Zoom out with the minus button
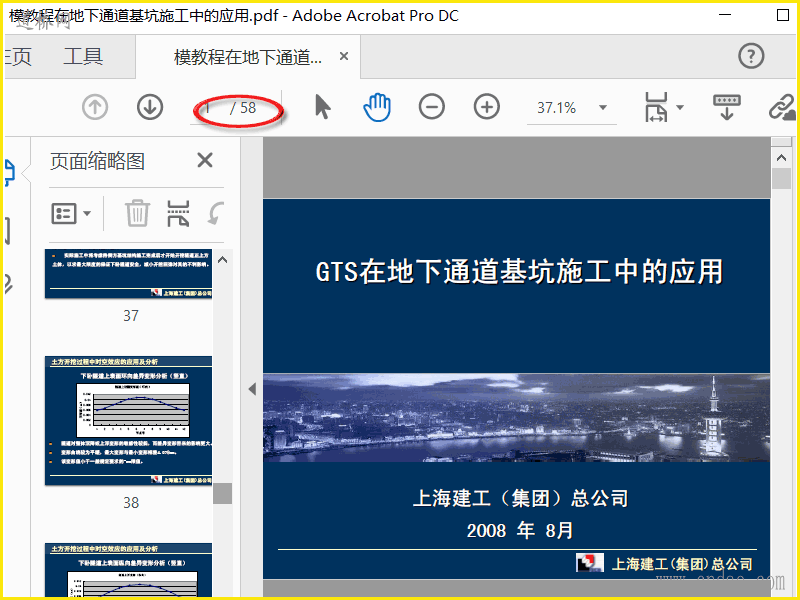Screen dimensions: 800x600 tap(432, 107)
